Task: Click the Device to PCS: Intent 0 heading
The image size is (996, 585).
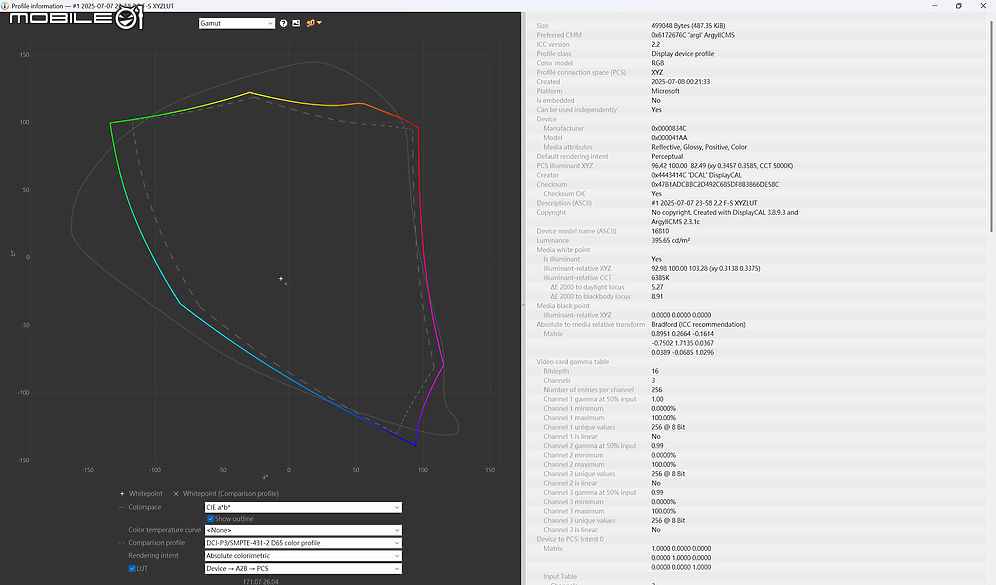Action: click(570, 539)
